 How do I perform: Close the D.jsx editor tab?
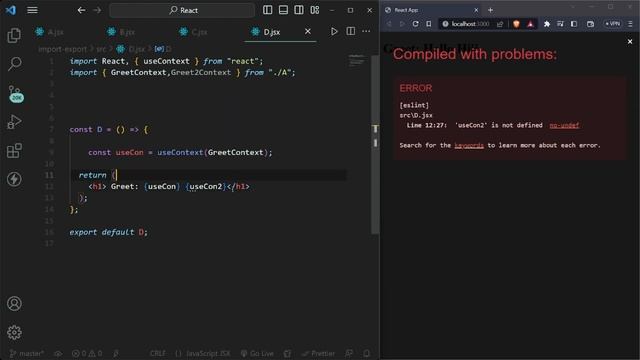pos(308,31)
